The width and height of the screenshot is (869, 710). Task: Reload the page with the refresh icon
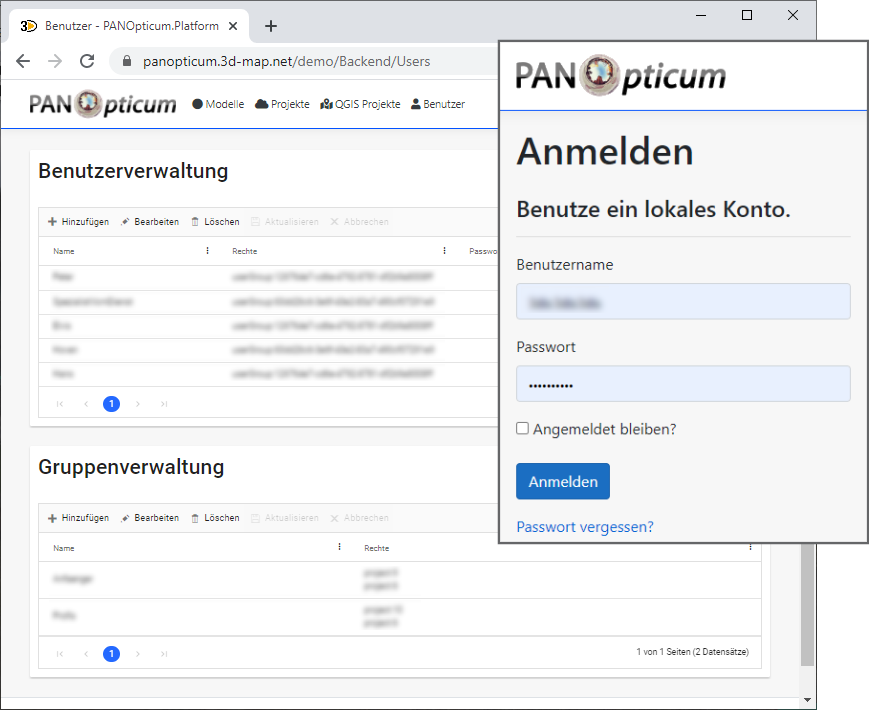point(87,61)
